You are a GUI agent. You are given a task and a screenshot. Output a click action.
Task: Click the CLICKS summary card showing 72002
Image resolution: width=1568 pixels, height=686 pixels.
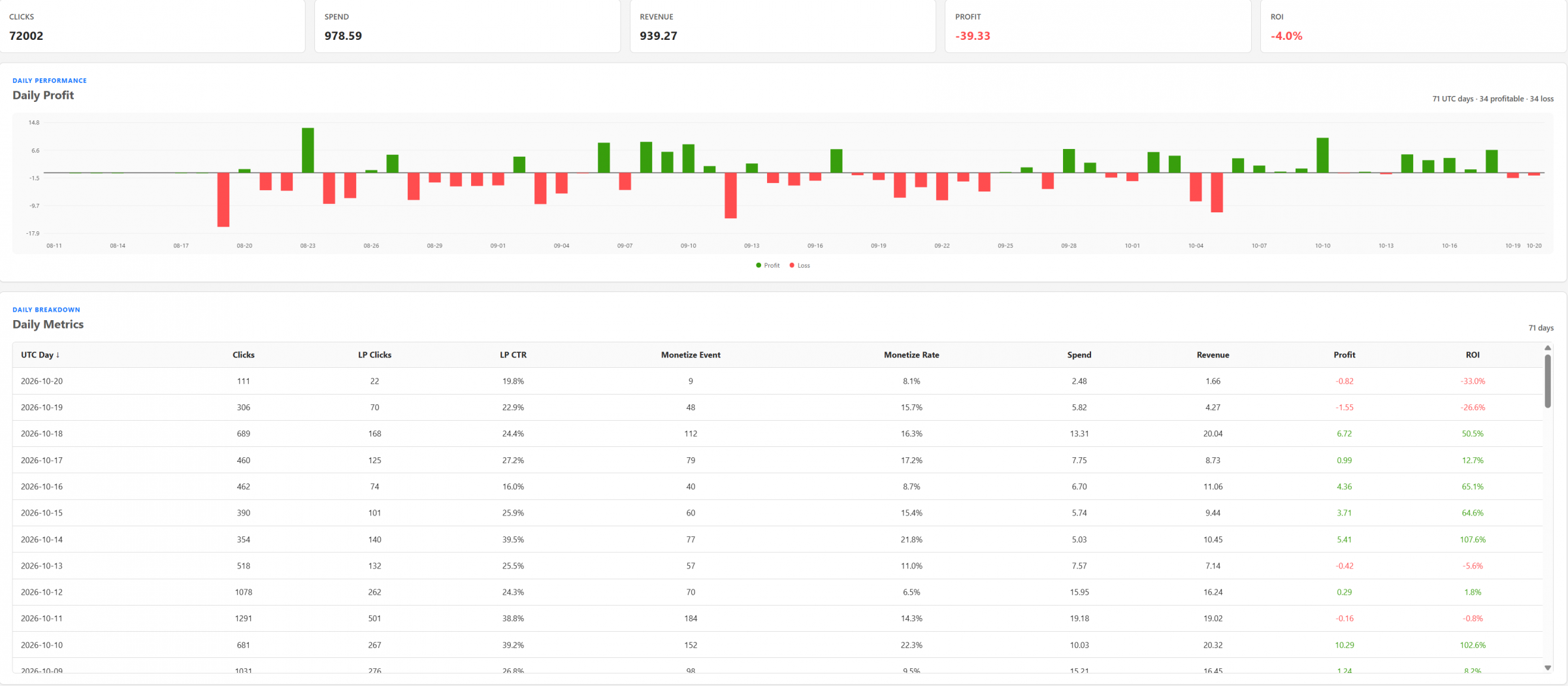[x=152, y=26]
